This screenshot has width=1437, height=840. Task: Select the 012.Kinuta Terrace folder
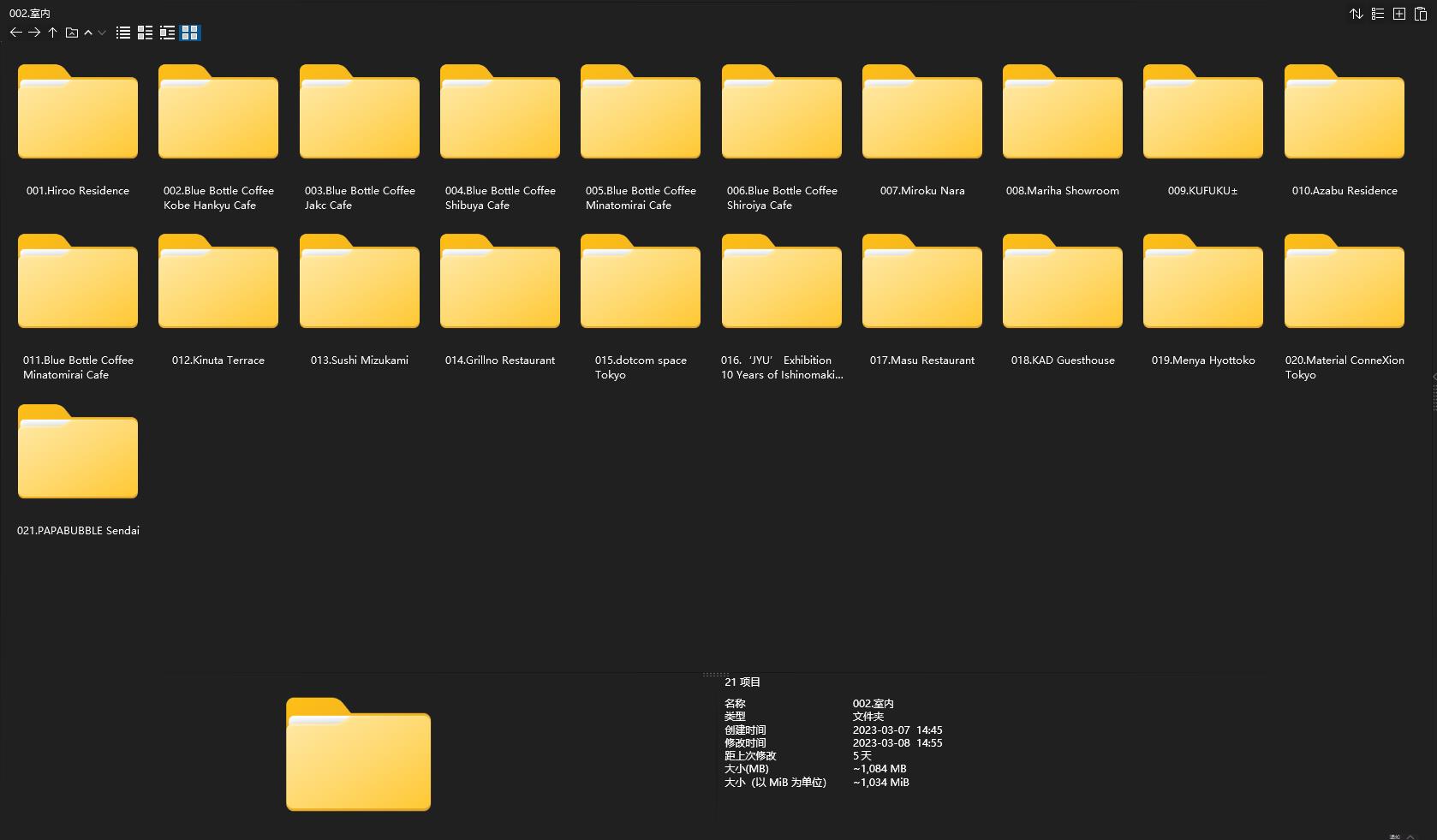[218, 300]
